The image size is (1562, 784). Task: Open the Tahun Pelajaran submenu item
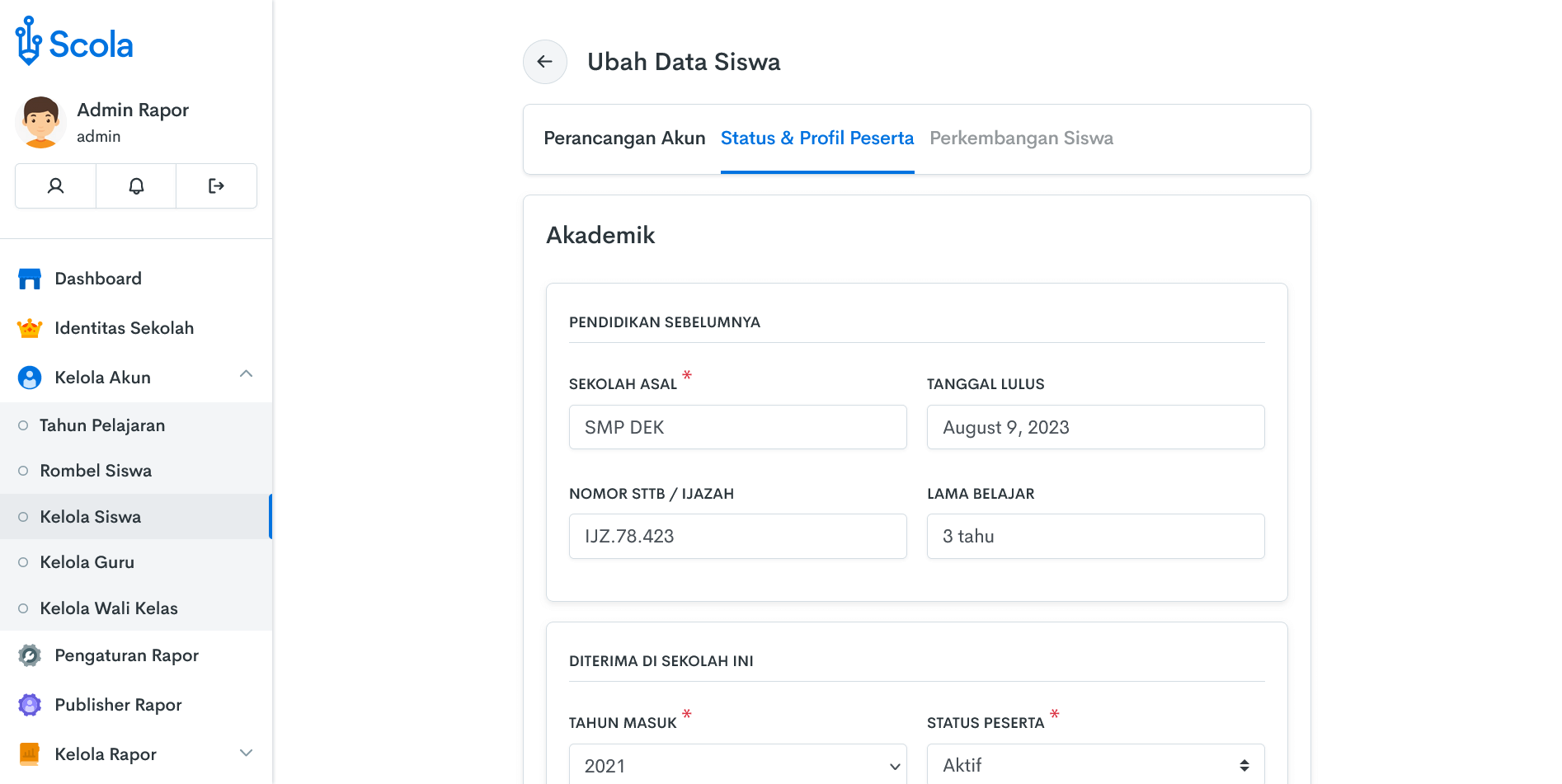pos(102,425)
